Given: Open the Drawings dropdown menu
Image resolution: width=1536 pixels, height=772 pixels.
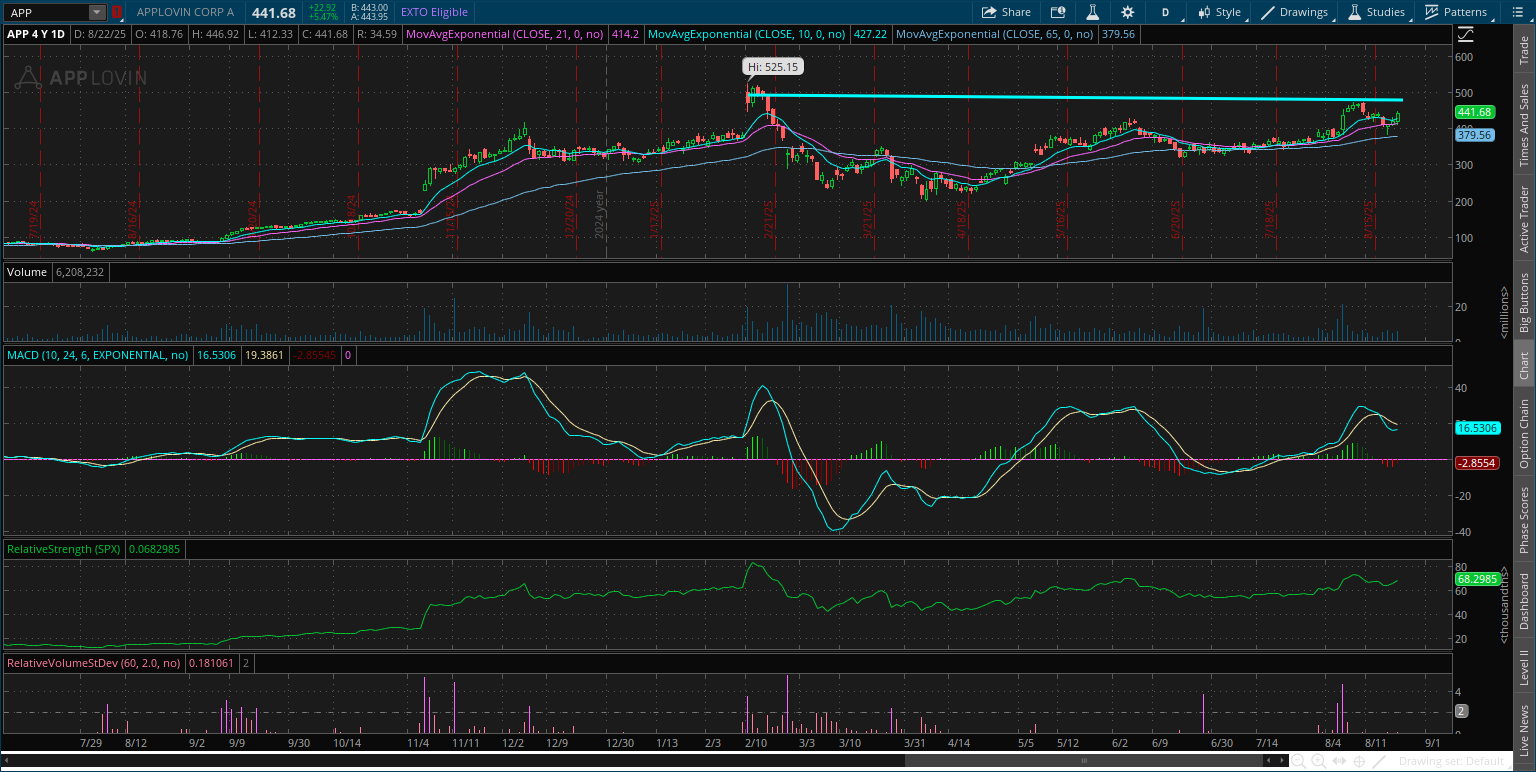Looking at the screenshot, I should (x=1296, y=12).
